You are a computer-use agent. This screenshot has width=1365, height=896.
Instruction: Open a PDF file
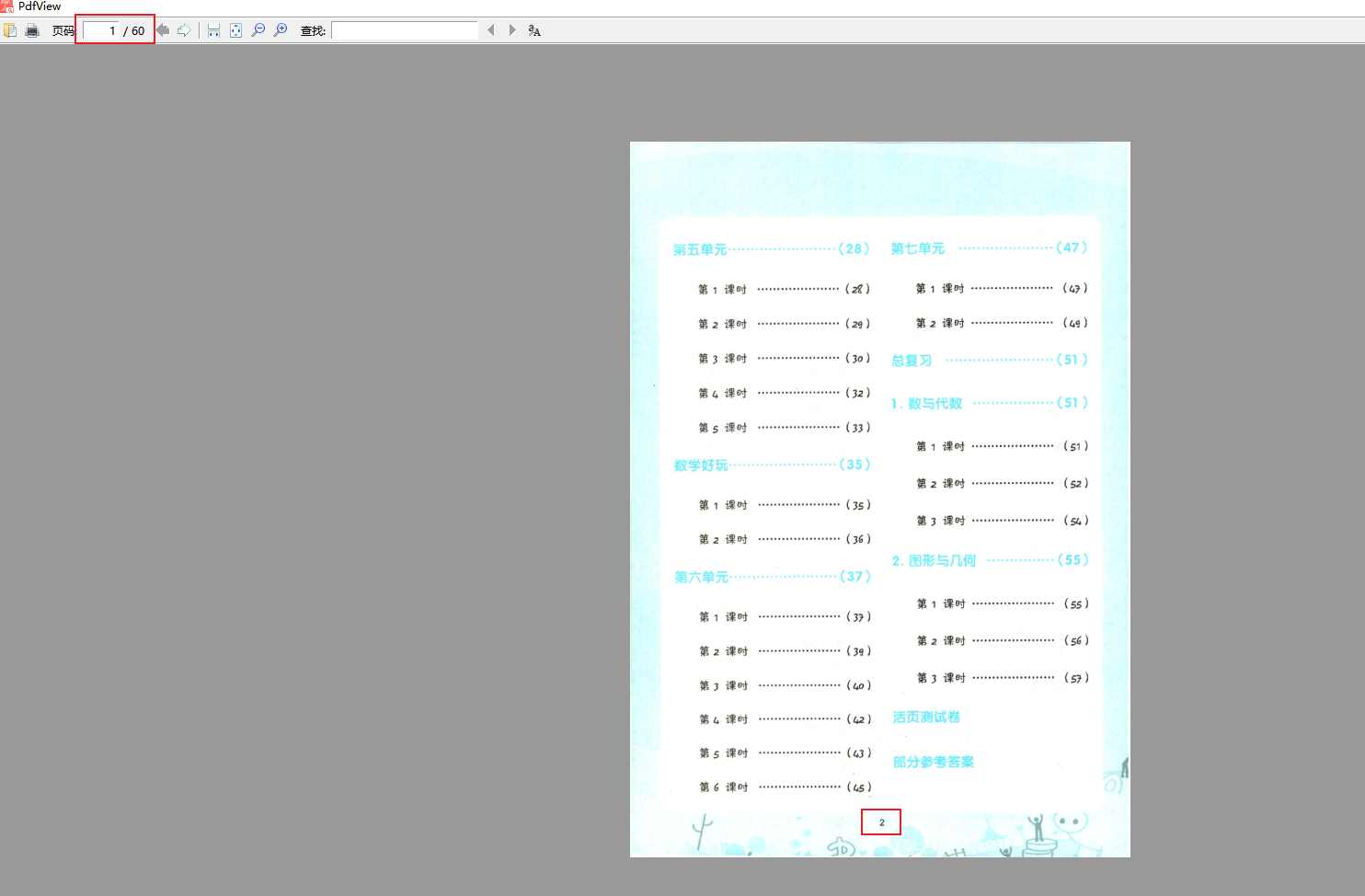(x=9, y=29)
